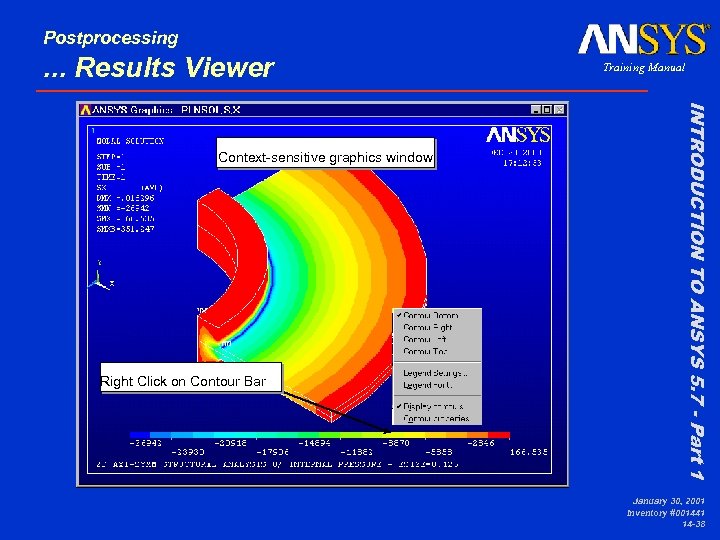Click the ANSYS logo inside the graphics window
Viewport: 720px width, 540px height.
coord(518,135)
